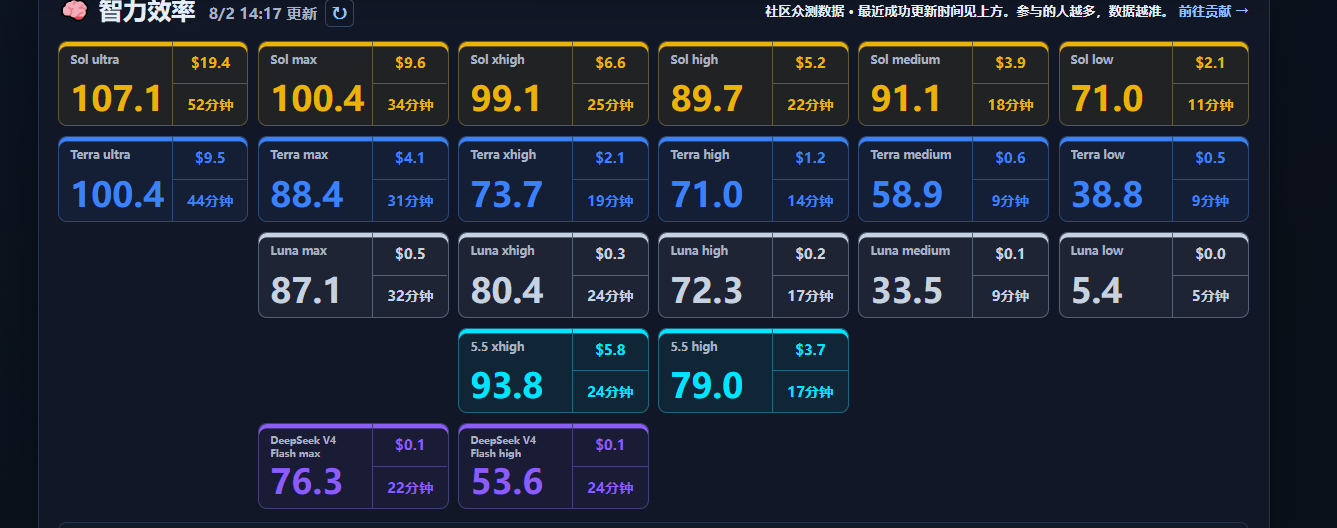Open the Sol xhigh card
The height and width of the screenshot is (528, 1337).
pos(553,84)
